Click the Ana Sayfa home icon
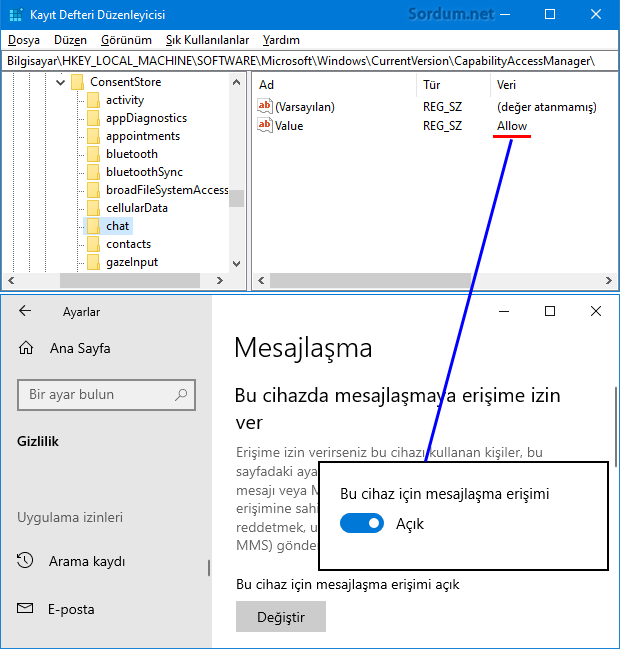The image size is (620, 649). pos(26,348)
